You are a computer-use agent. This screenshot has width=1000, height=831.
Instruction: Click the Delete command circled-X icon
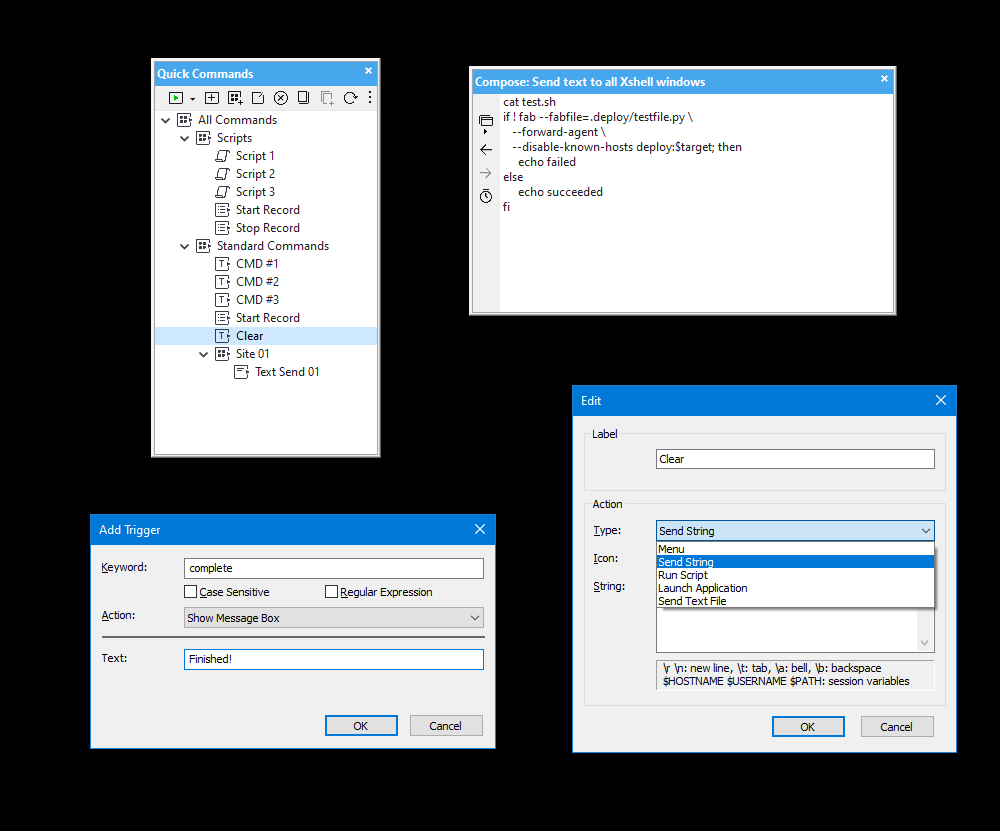[281, 98]
